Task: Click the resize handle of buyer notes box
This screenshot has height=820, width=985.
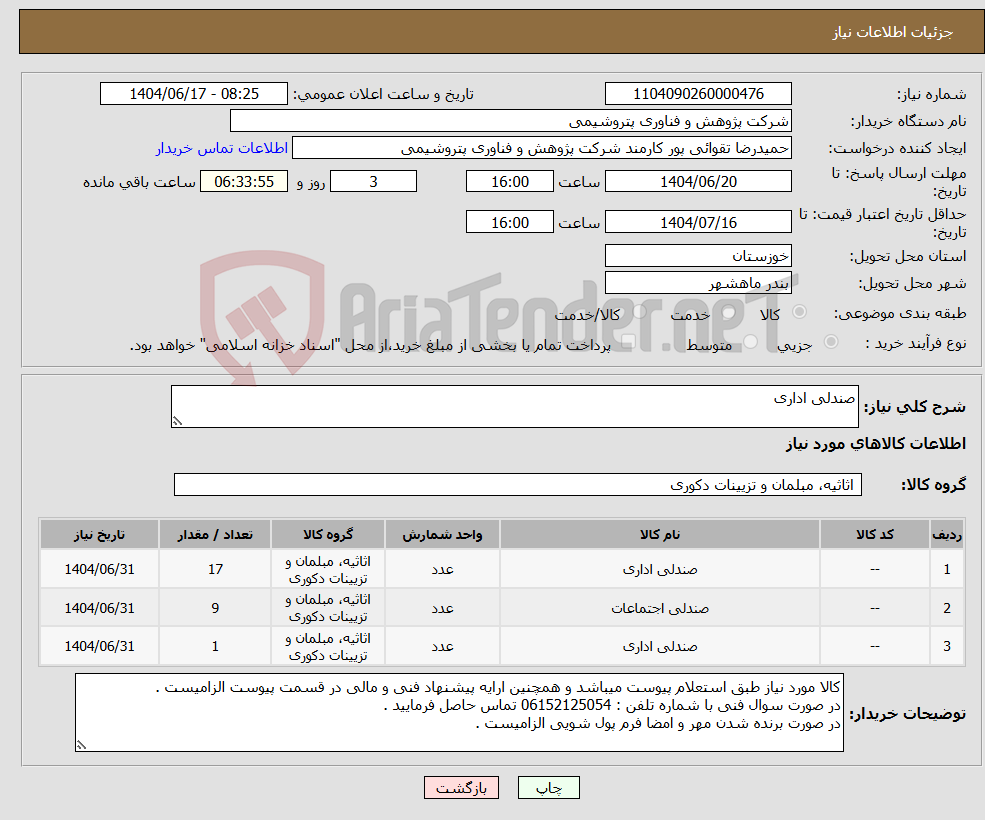Action: tap(81, 745)
